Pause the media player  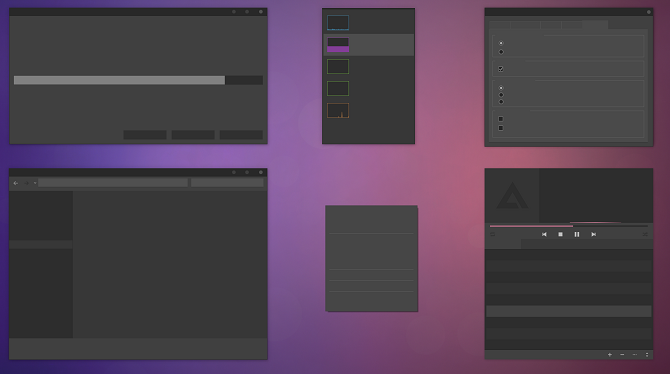pyautogui.click(x=577, y=234)
